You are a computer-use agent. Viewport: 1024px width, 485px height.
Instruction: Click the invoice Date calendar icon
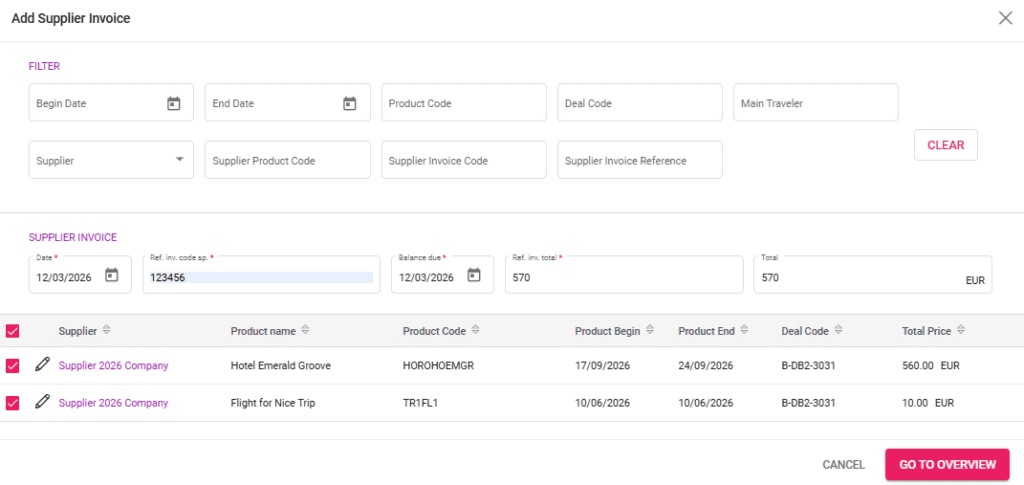112,276
